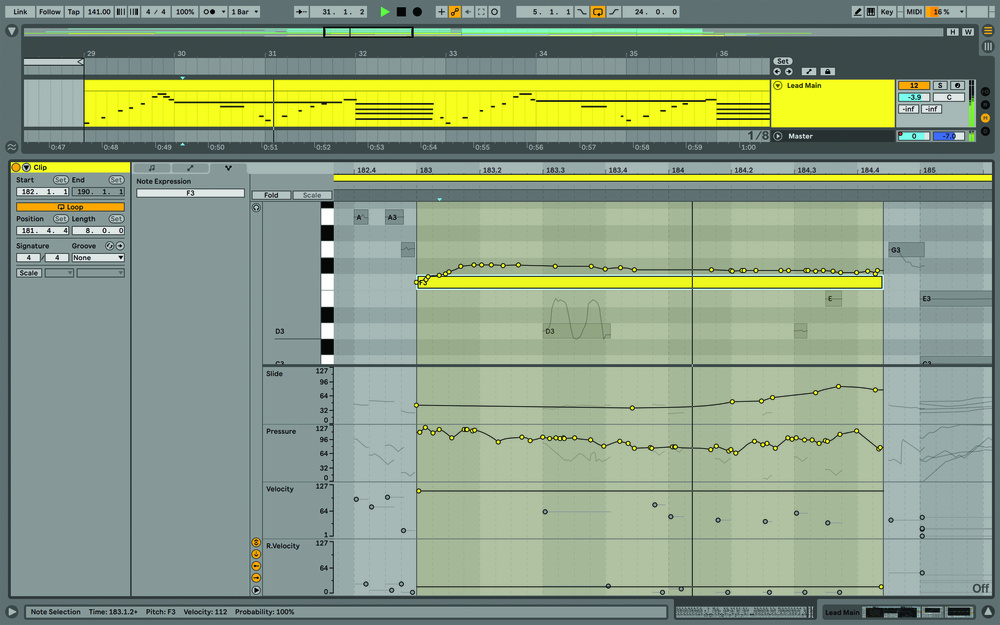Click the Phase Nudge Up icon
Screen dimensions: 1000x625
(134, 11)
